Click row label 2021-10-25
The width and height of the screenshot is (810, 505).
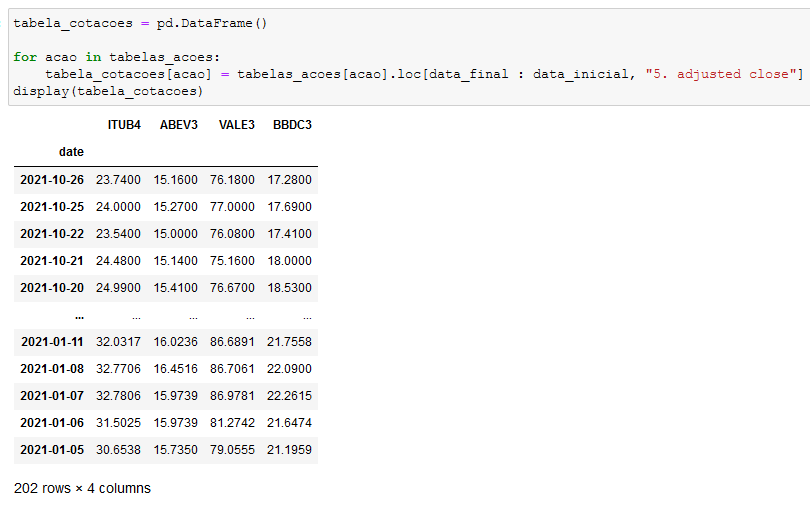[52, 207]
